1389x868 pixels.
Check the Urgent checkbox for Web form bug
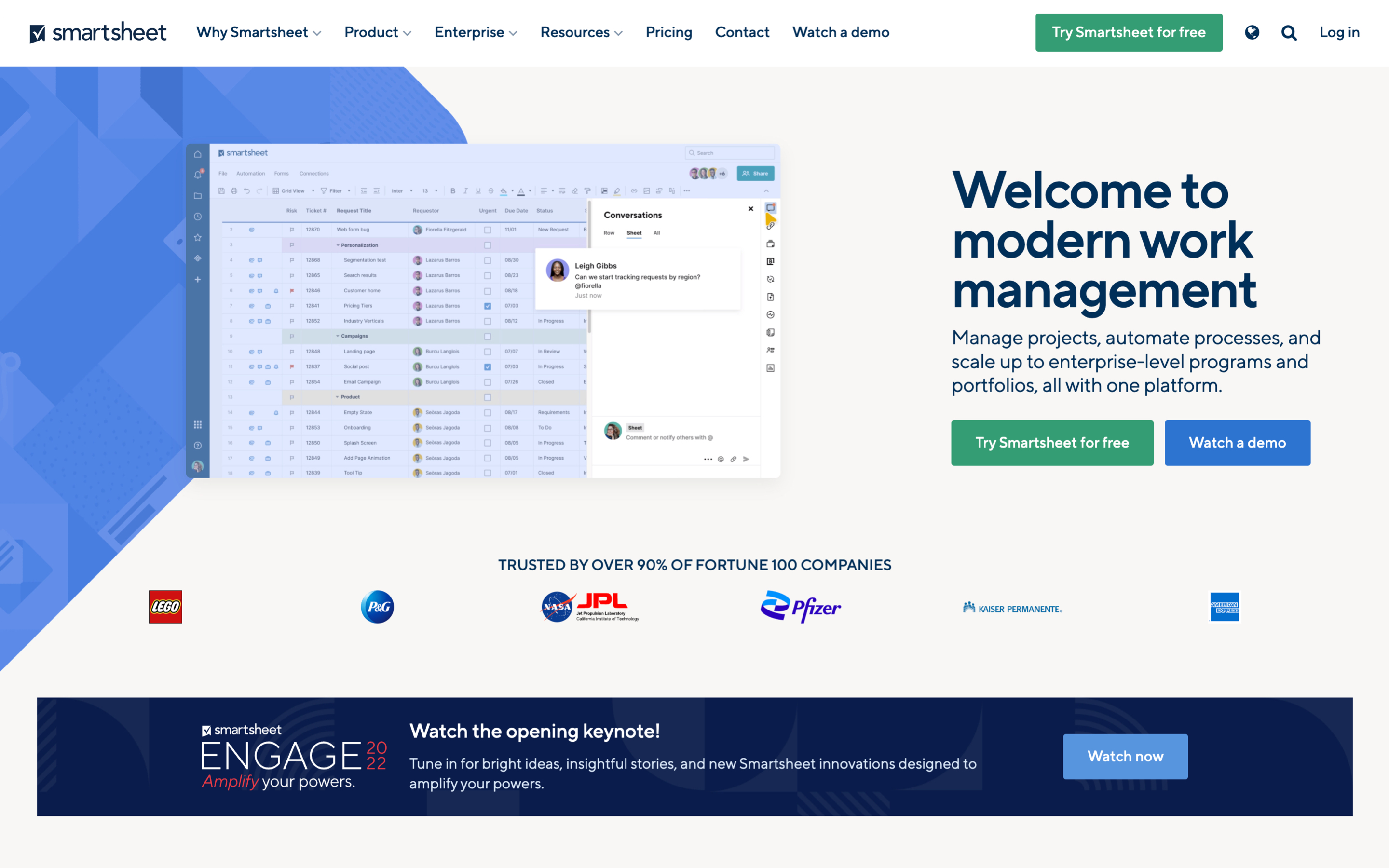click(487, 229)
